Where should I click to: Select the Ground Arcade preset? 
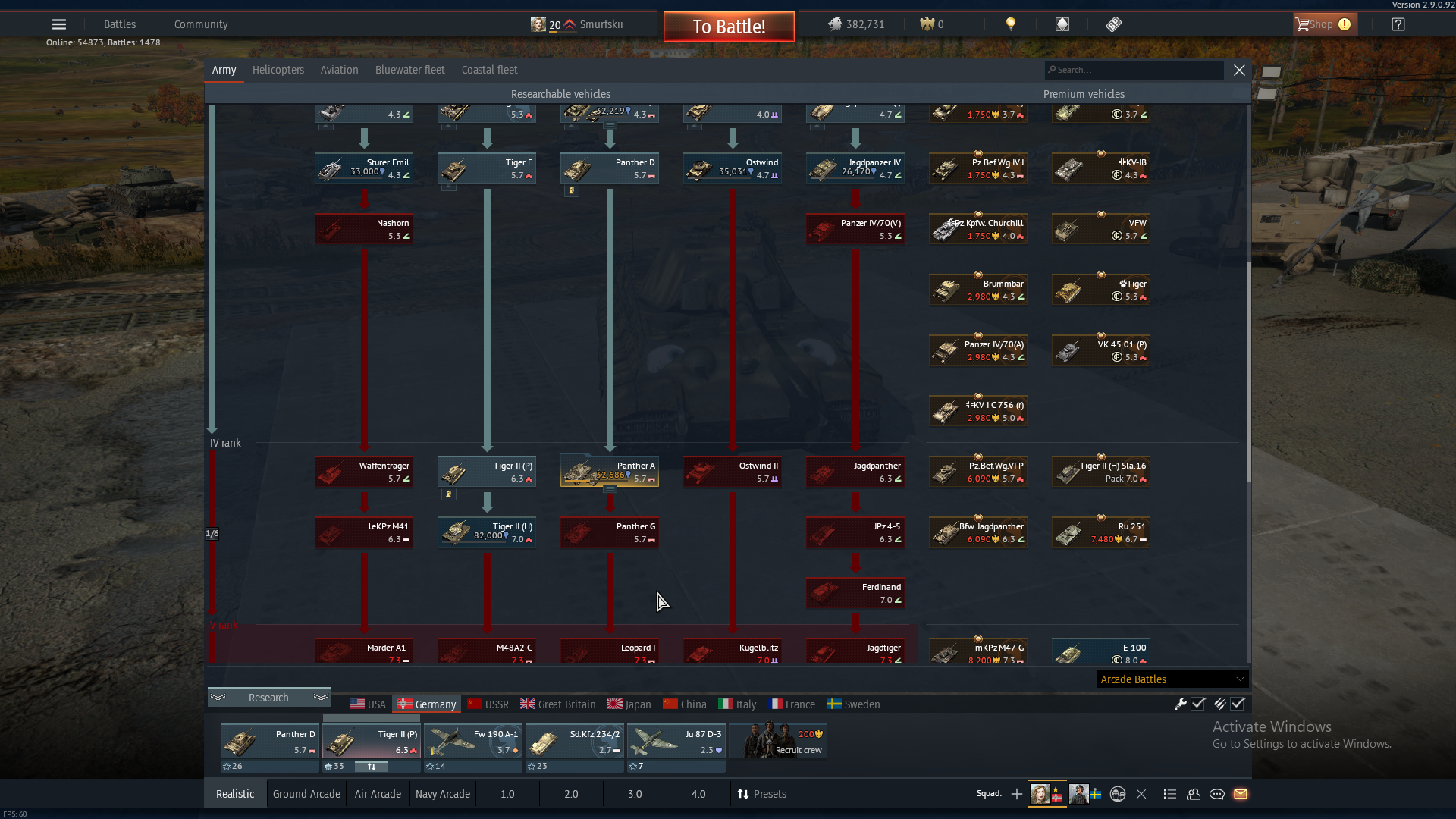306,794
